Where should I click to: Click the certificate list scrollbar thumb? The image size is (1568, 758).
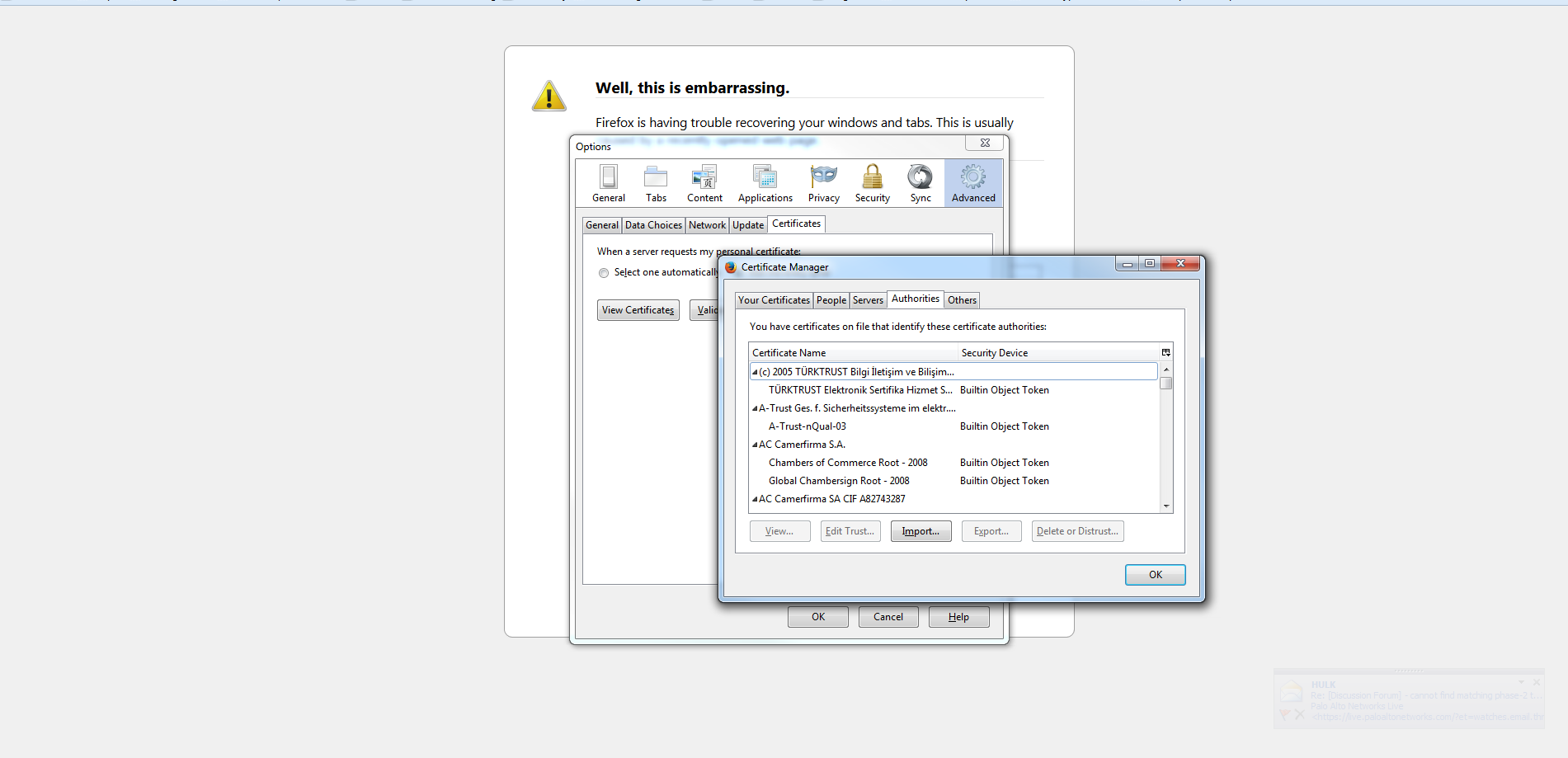click(x=1166, y=384)
